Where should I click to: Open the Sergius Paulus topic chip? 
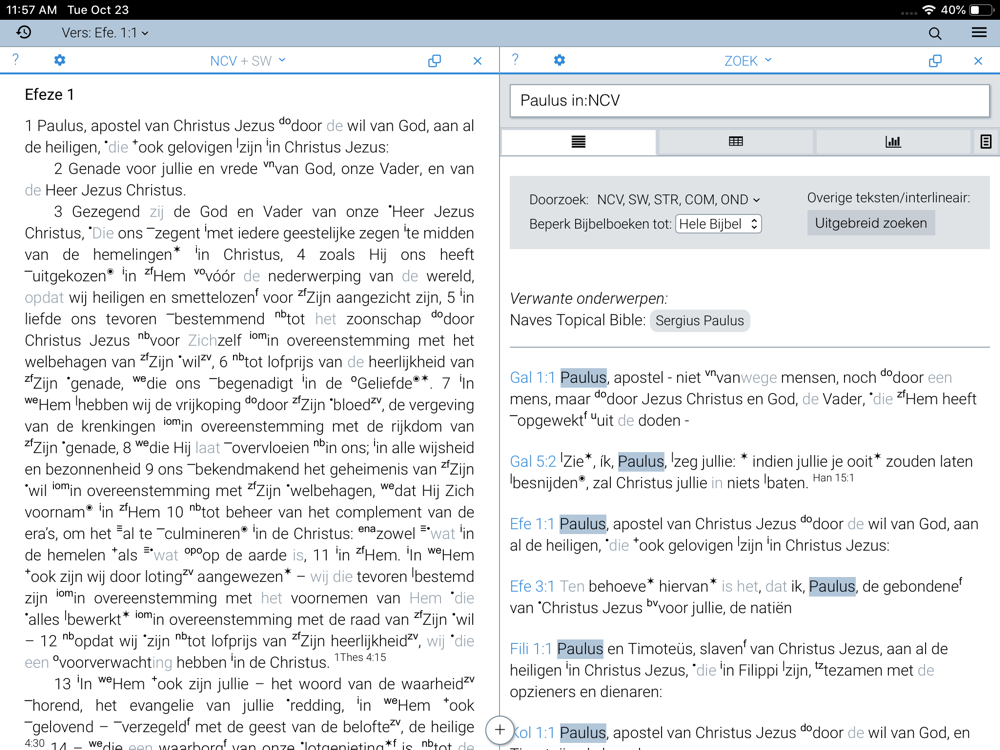(x=700, y=321)
